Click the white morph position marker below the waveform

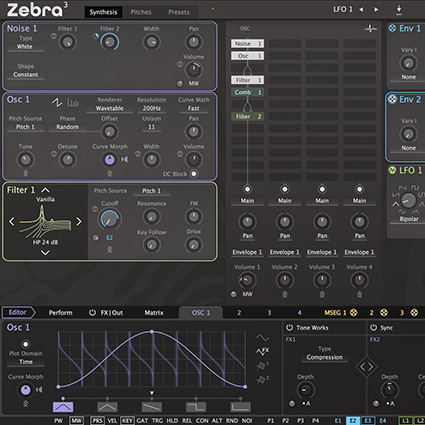[152, 393]
